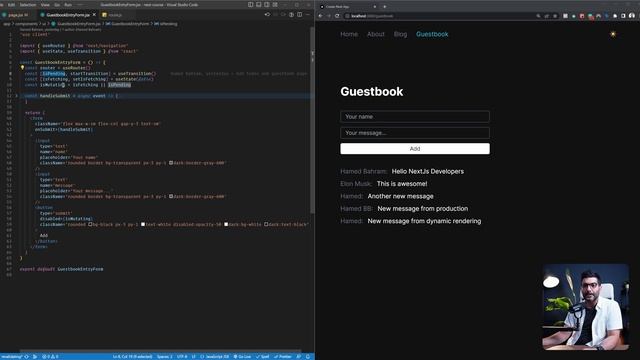Click the Prettier status bar item
640x360 pixels.
coord(282,356)
